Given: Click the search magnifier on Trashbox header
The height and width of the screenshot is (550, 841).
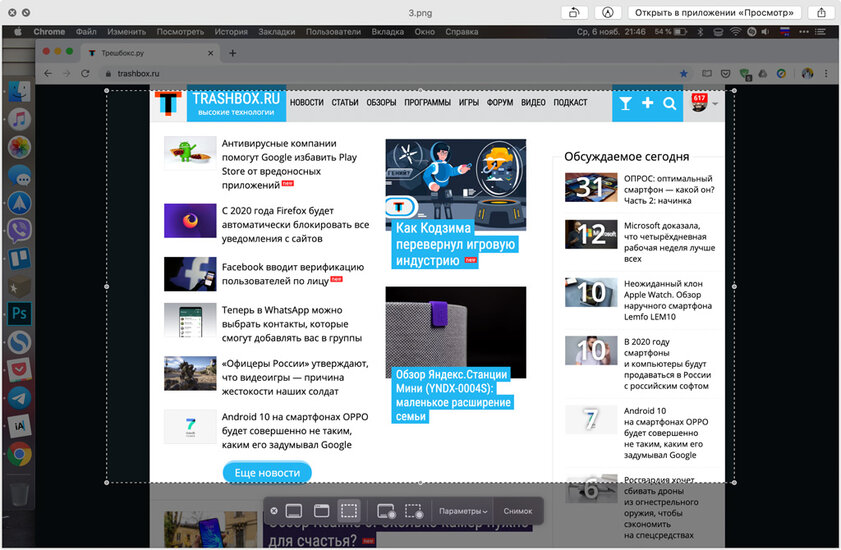Looking at the screenshot, I should click(669, 104).
